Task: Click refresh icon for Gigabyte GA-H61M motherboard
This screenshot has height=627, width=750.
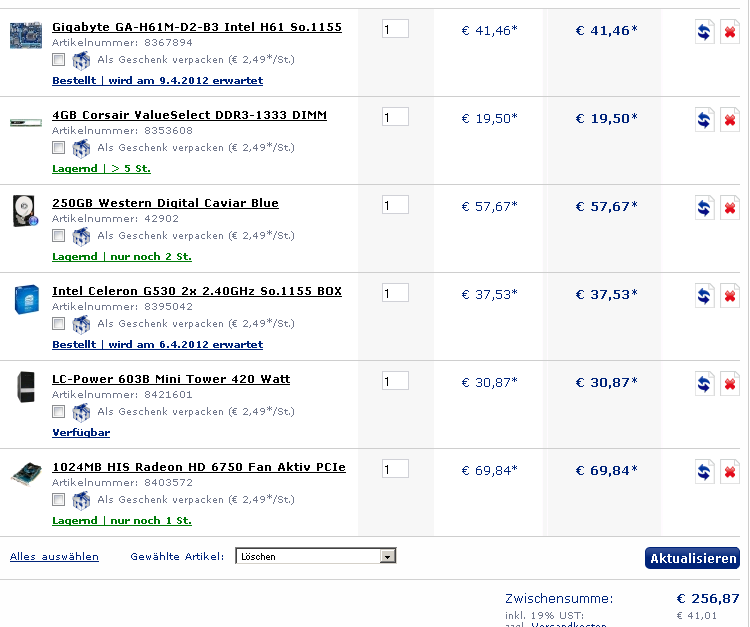Action: pyautogui.click(x=704, y=32)
